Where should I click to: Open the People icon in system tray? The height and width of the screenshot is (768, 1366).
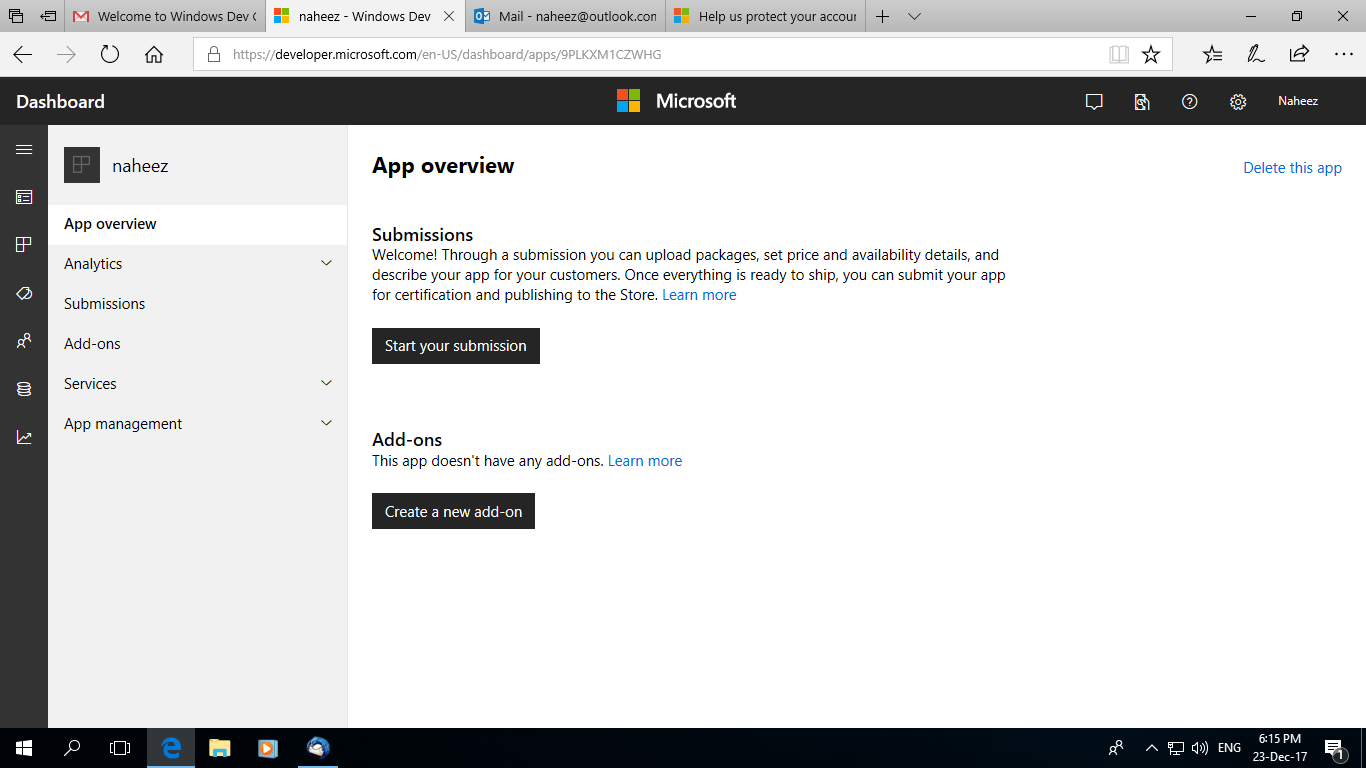pos(1116,748)
